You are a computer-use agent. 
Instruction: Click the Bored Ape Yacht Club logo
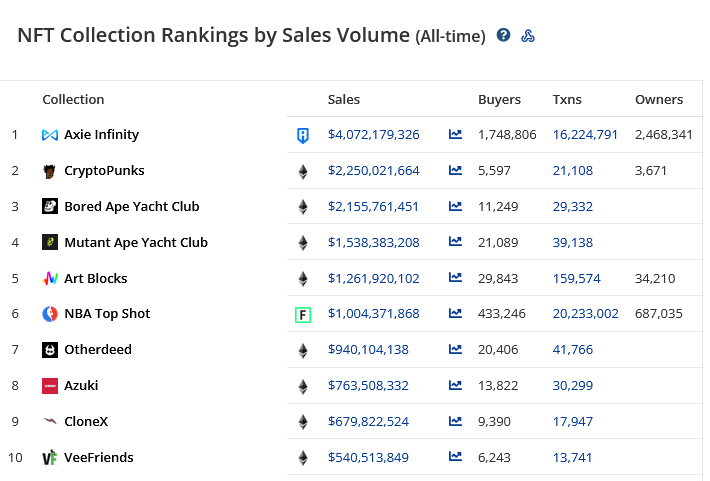tap(50, 206)
